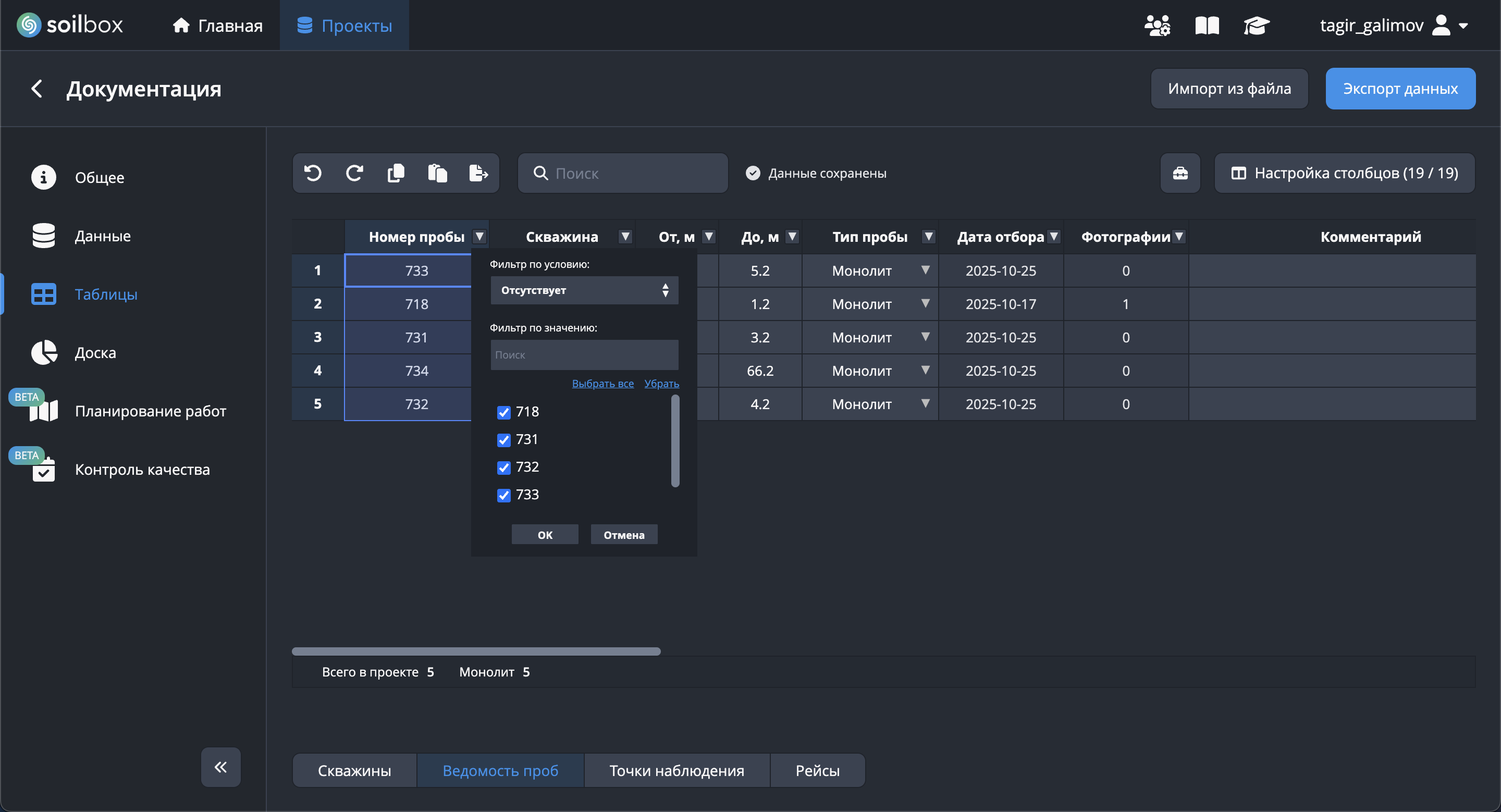Click the filter list vertical scrollbar
The width and height of the screenshot is (1501, 812).
tap(675, 440)
